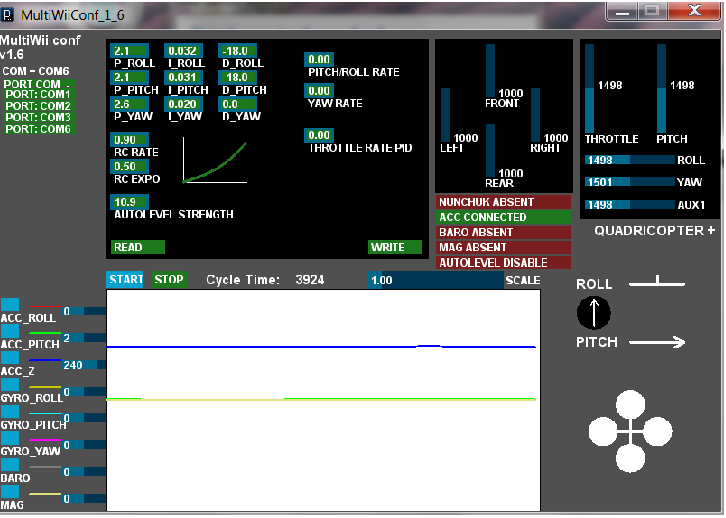Click the COM = COM6 label
The image size is (726, 518).
point(36,71)
